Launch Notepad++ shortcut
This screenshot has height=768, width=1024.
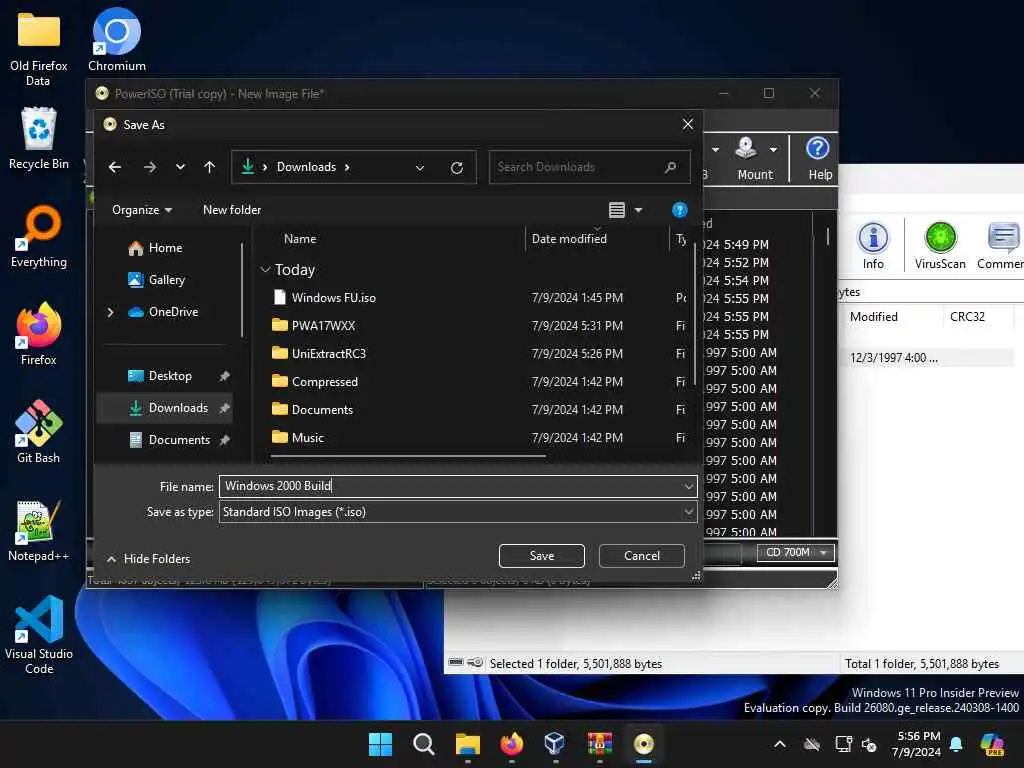[x=39, y=530]
